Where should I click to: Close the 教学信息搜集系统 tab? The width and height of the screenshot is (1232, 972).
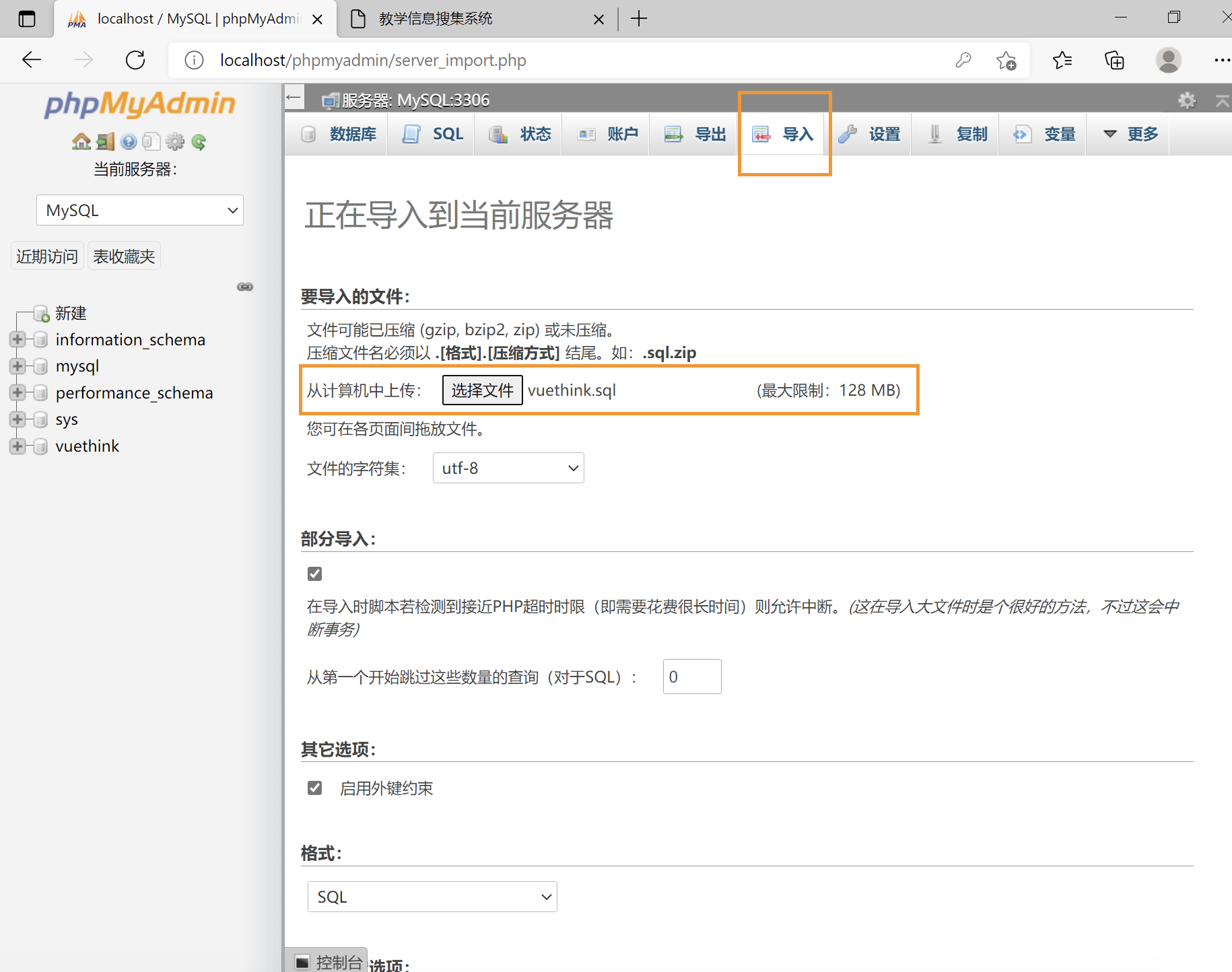[598, 20]
